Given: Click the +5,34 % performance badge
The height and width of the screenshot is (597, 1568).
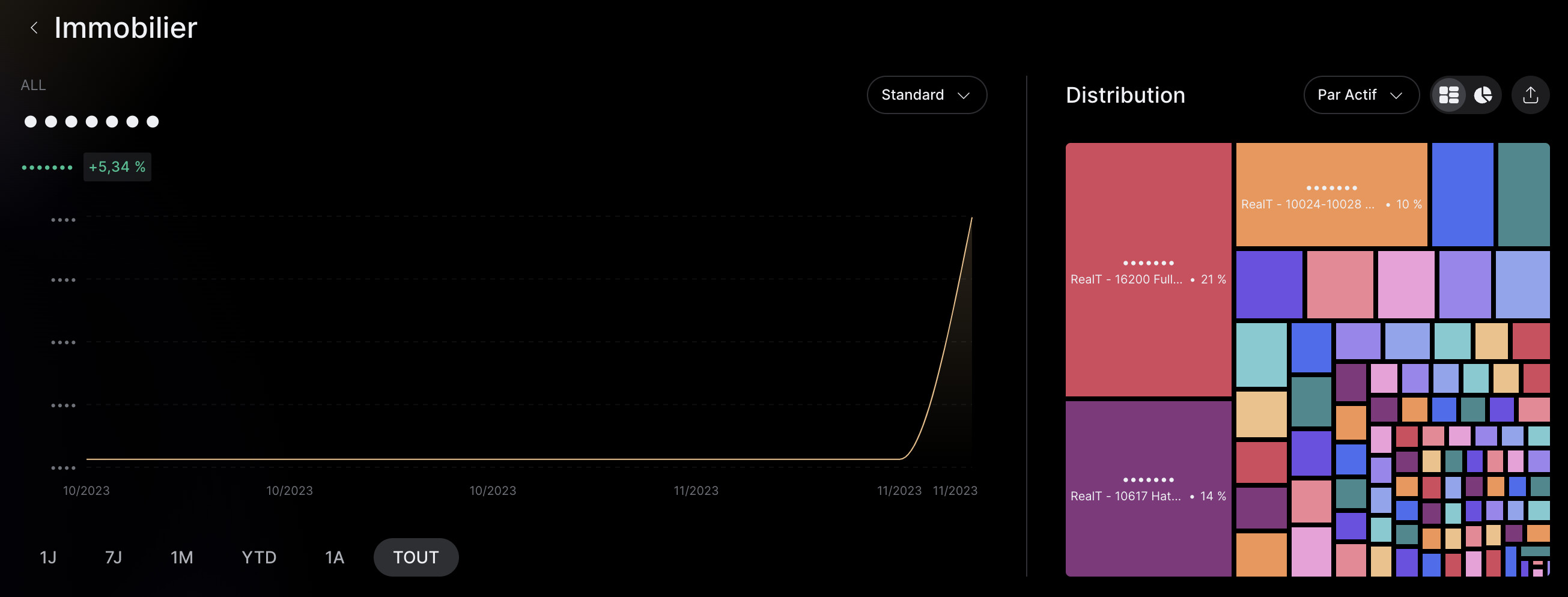Looking at the screenshot, I should pyautogui.click(x=117, y=167).
